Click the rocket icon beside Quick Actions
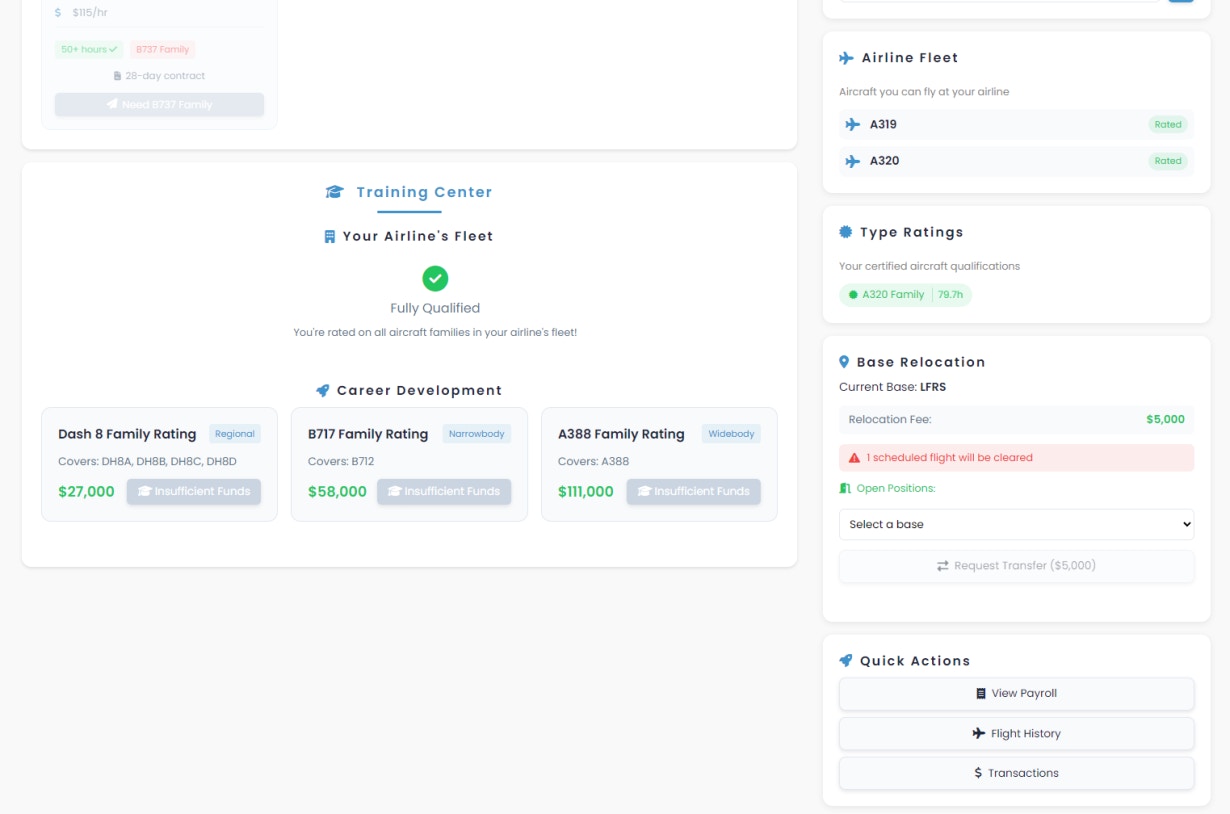Screen dimensions: 1230x814 [x=846, y=661]
